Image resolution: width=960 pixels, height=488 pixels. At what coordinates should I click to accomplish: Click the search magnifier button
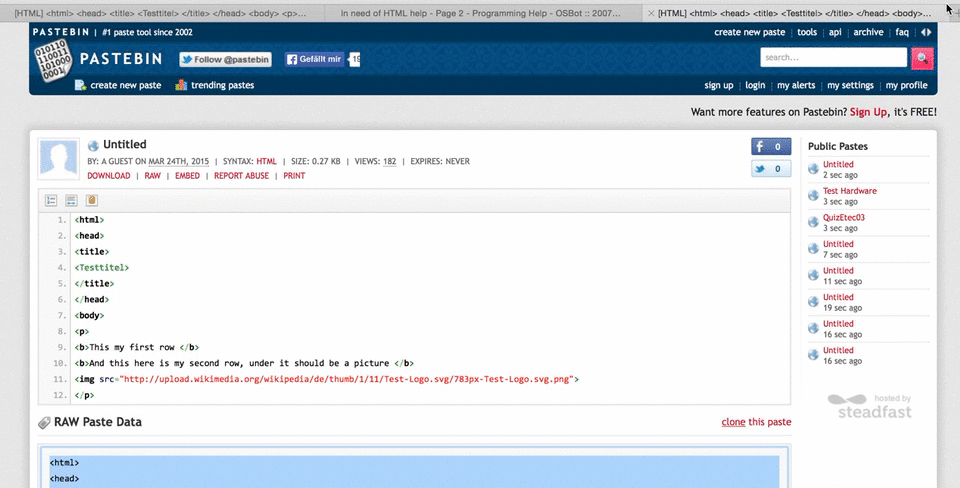click(922, 58)
